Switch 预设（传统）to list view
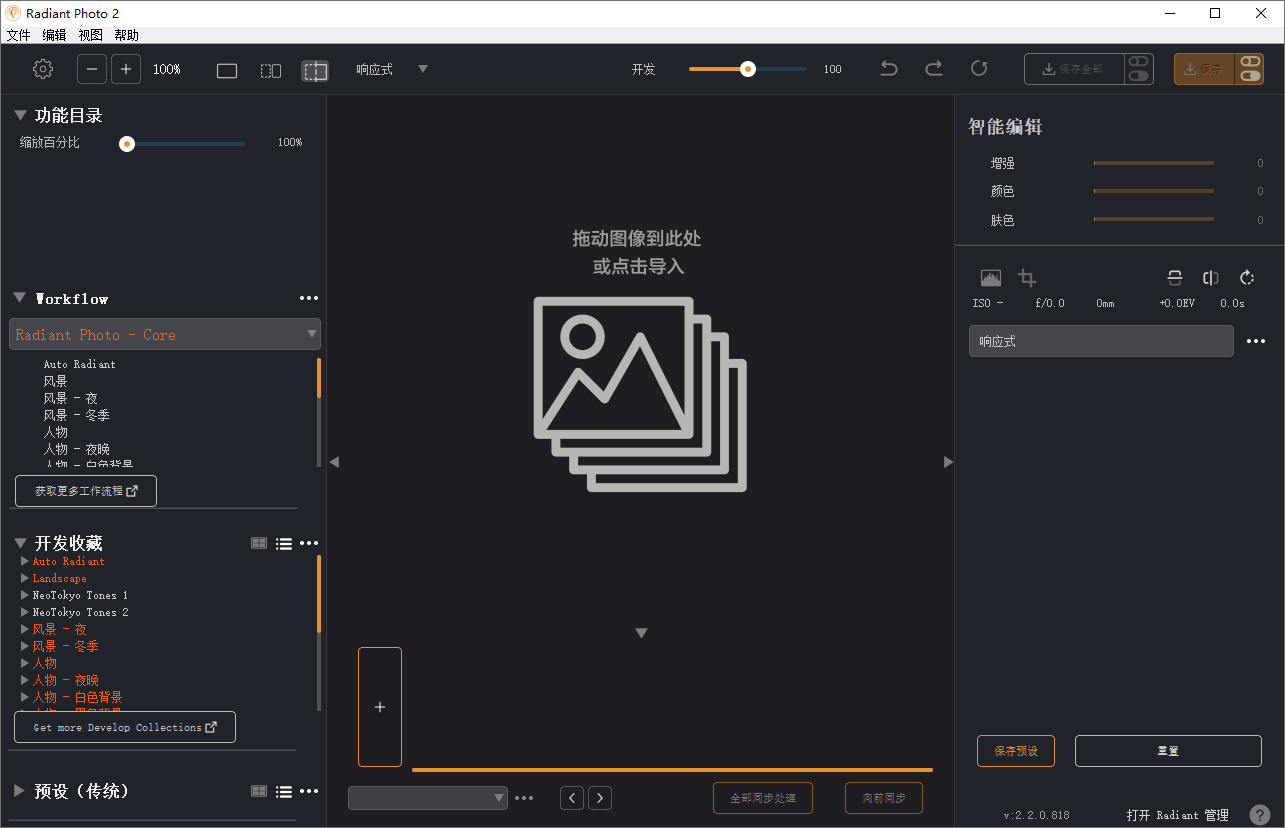This screenshot has height=828, width=1285. (284, 791)
